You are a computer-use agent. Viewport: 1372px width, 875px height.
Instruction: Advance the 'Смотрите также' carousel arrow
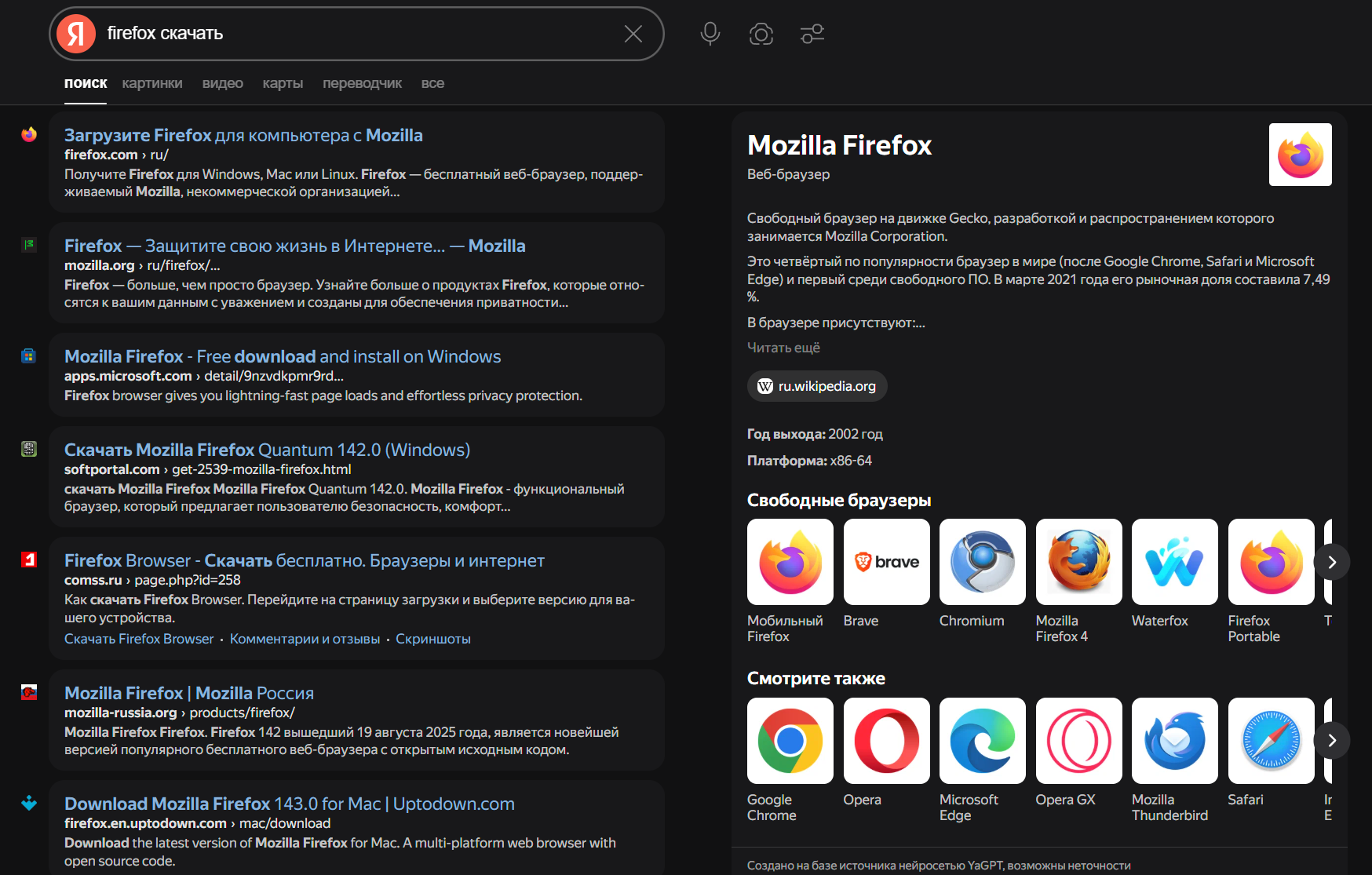(x=1331, y=741)
